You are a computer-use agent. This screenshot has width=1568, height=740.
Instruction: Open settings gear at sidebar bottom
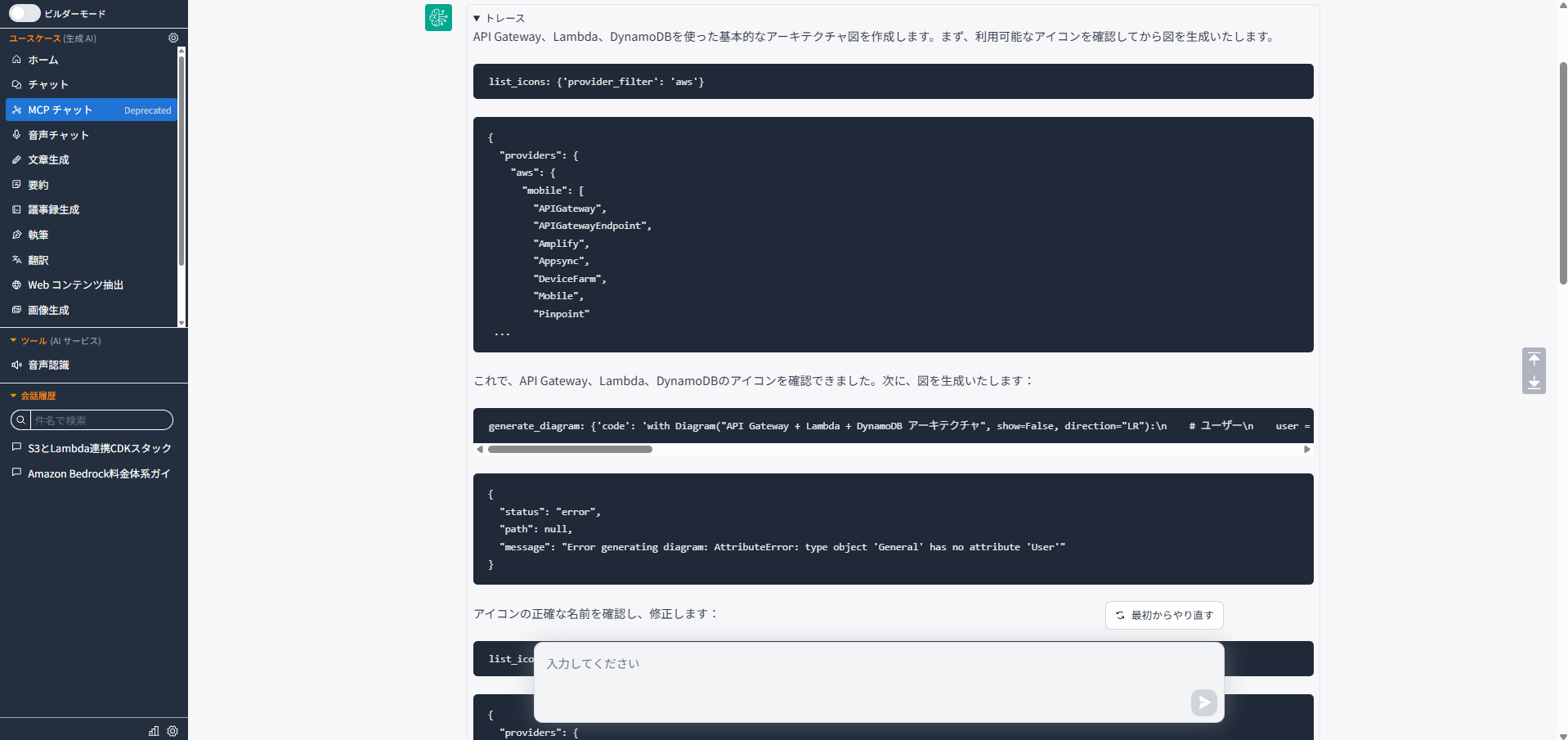point(172,731)
